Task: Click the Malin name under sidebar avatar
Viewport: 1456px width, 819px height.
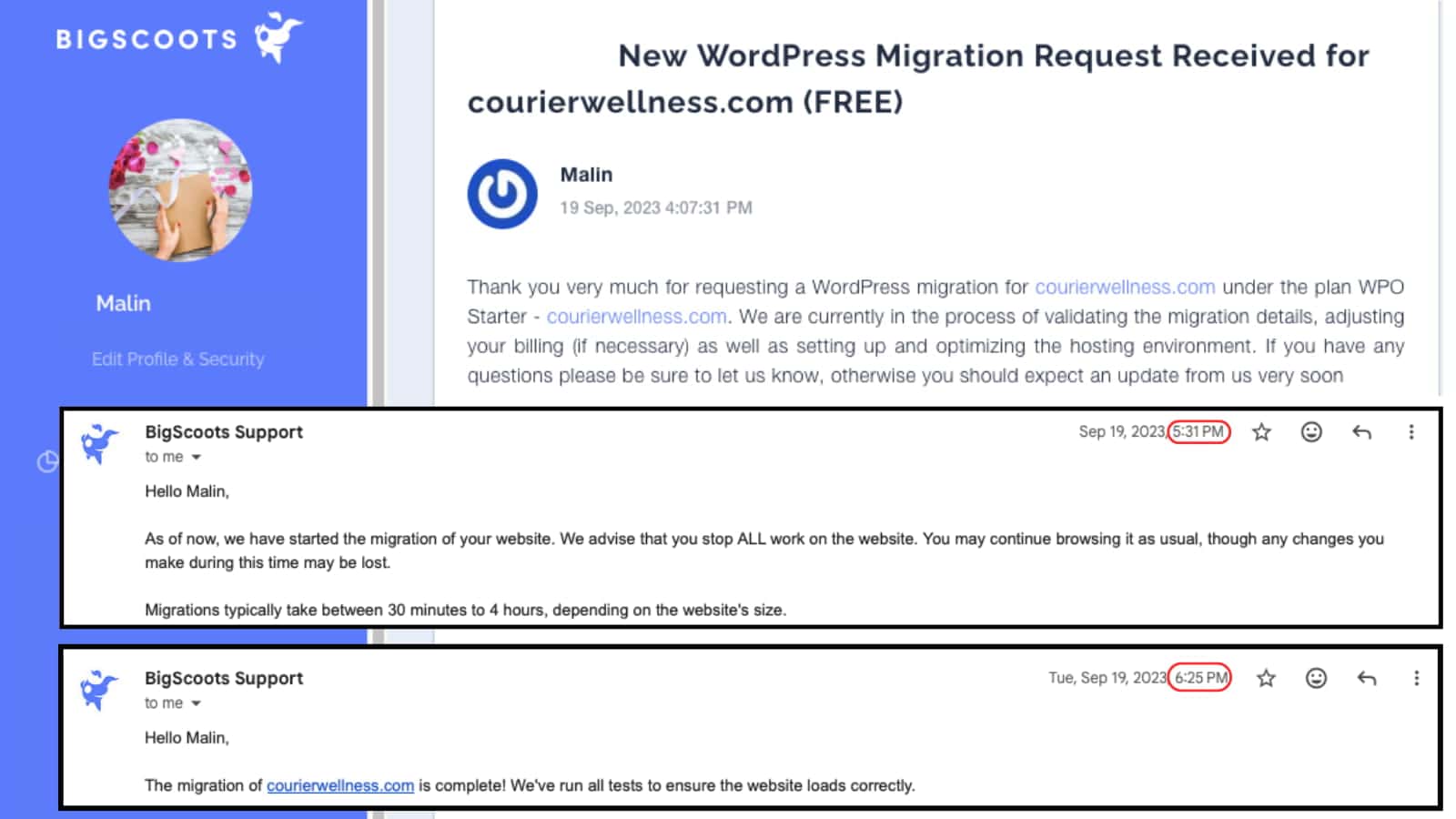Action: [x=124, y=304]
